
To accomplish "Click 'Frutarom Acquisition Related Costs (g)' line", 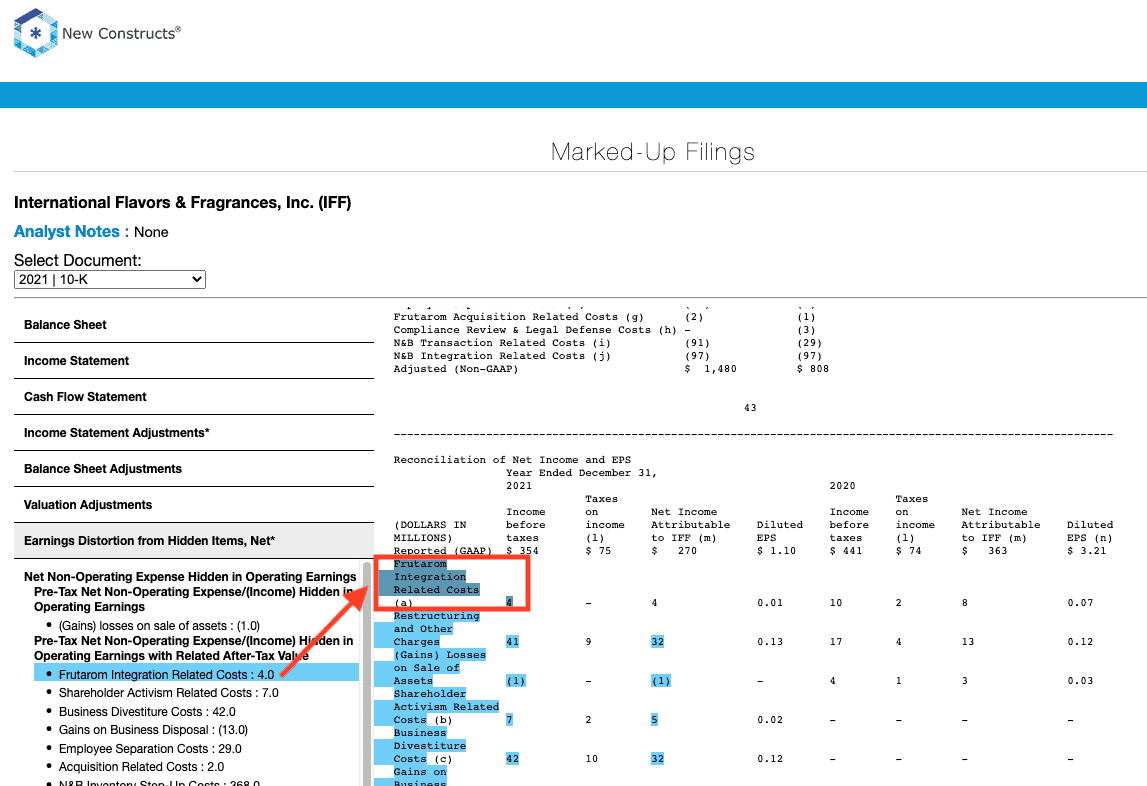I will point(519,317).
